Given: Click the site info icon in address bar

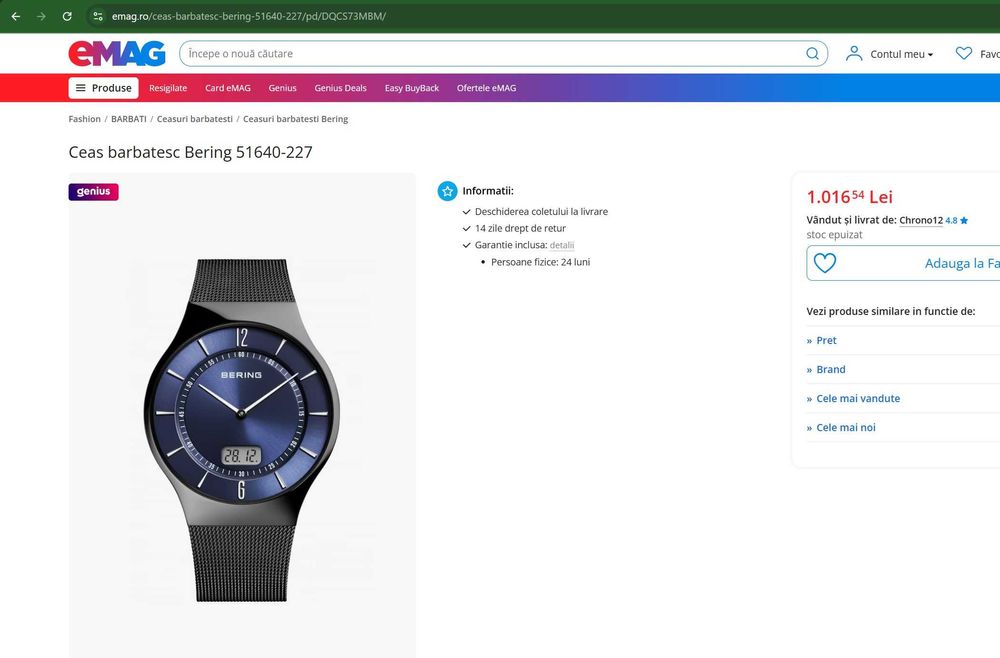Looking at the screenshot, I should tap(97, 16).
